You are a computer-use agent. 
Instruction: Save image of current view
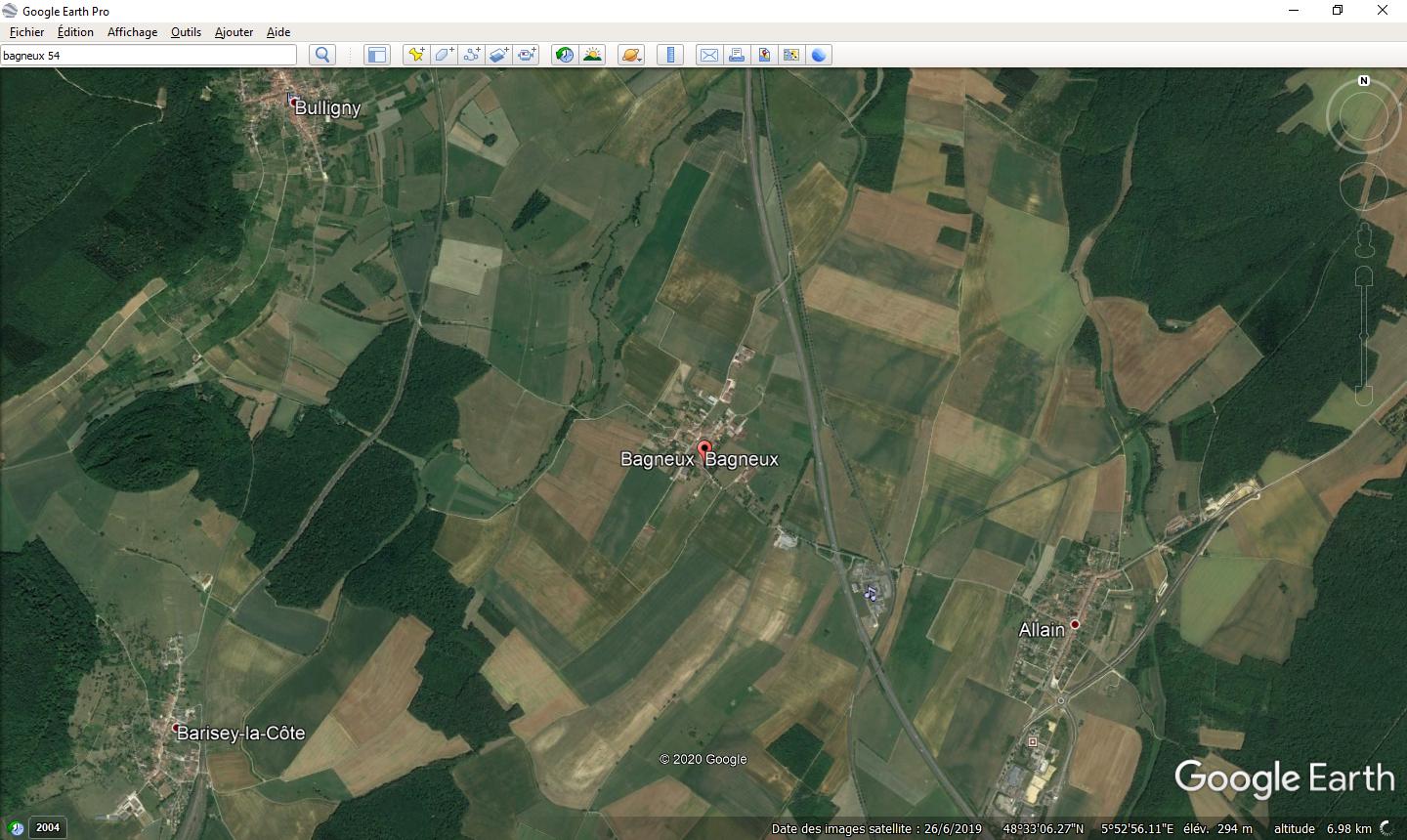click(x=764, y=55)
